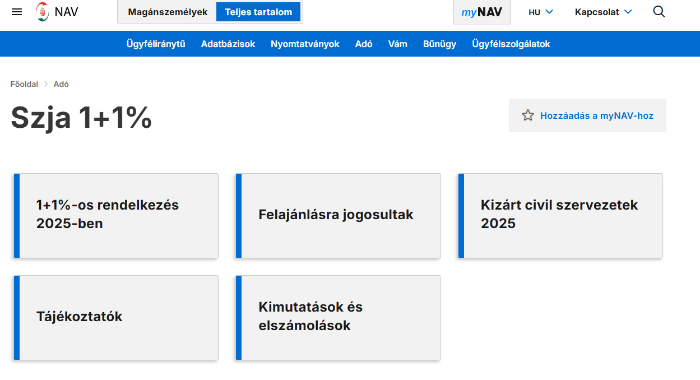This screenshot has width=700, height=380.
Task: Open the Adó menu item
Action: 363,44
